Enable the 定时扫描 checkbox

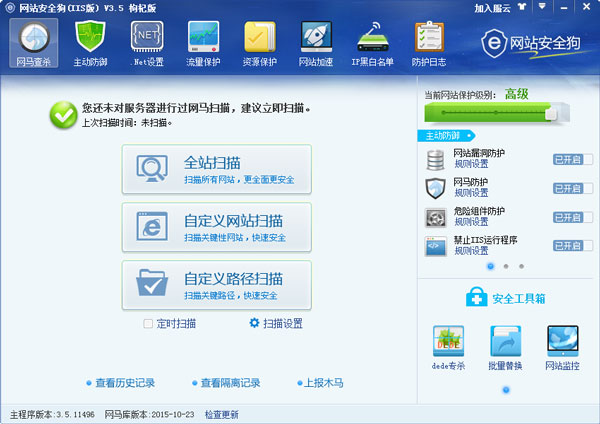(148, 324)
